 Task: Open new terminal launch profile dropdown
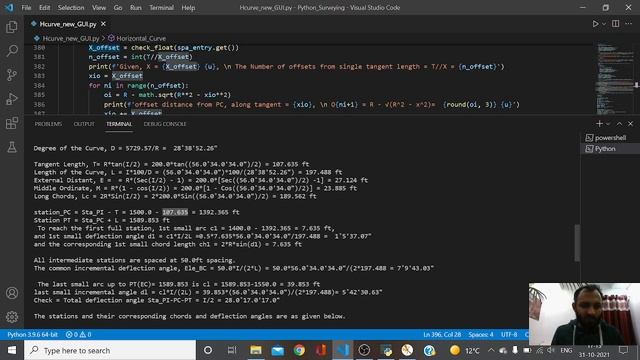click(x=608, y=124)
